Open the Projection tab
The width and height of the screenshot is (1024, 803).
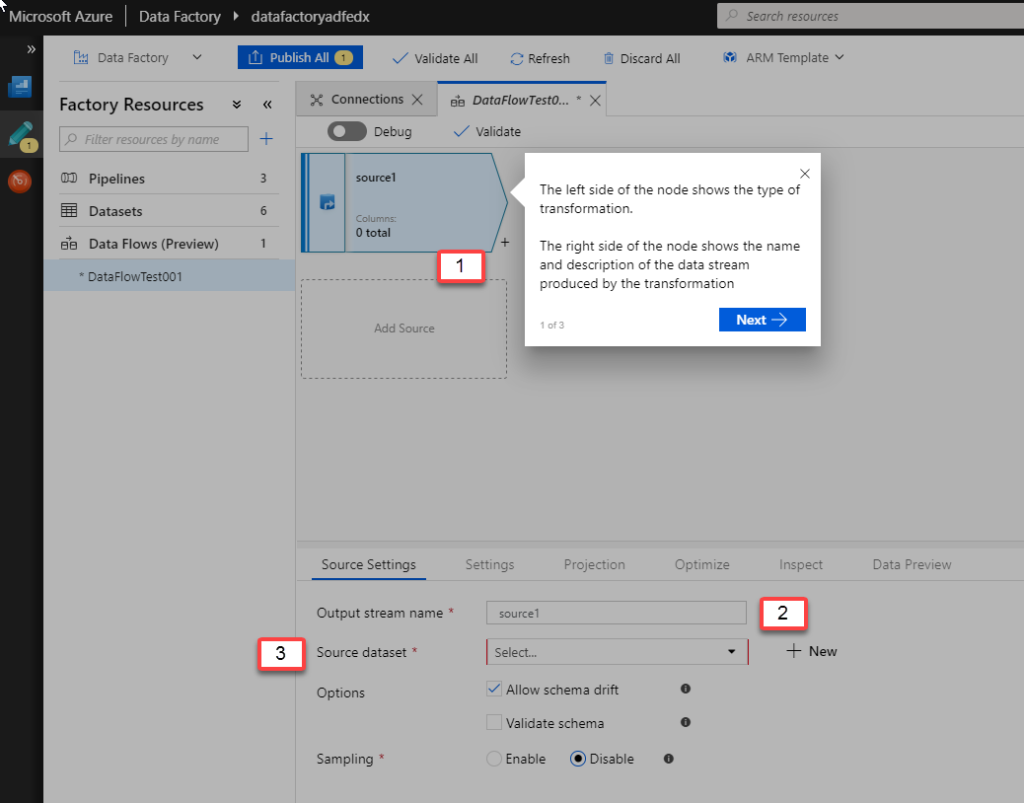[x=594, y=565]
